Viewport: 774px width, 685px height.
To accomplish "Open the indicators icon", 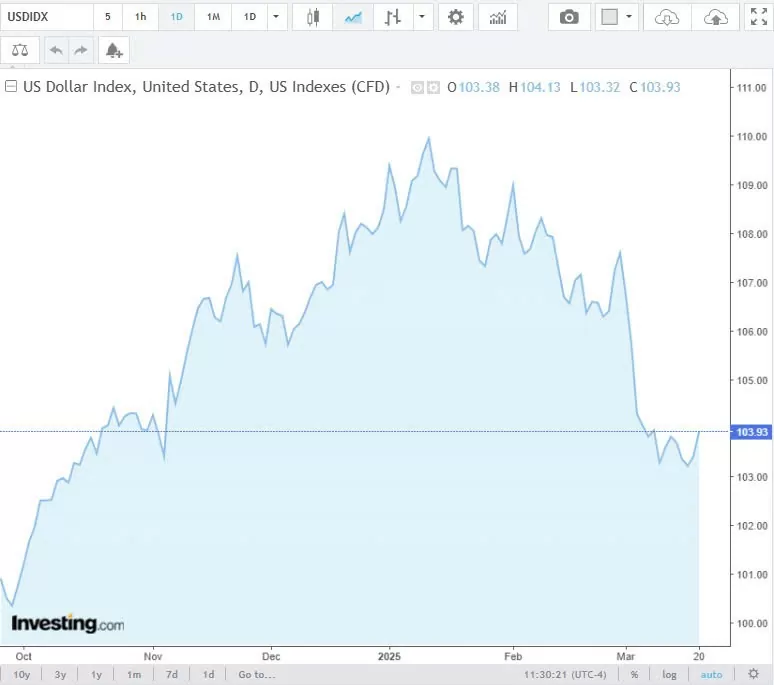I will 497,17.
